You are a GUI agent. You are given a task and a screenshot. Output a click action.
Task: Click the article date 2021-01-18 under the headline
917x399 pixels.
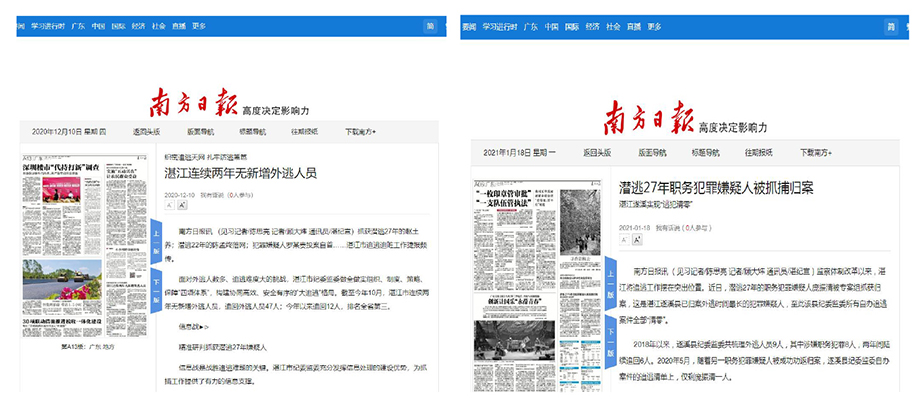pos(634,227)
